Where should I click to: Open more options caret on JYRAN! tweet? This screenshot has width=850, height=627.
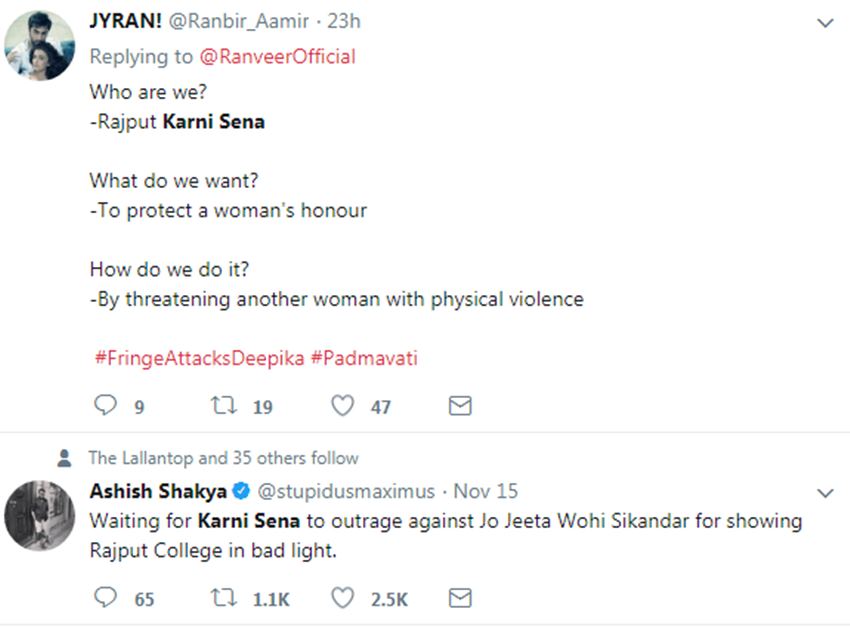[x=825, y=23]
